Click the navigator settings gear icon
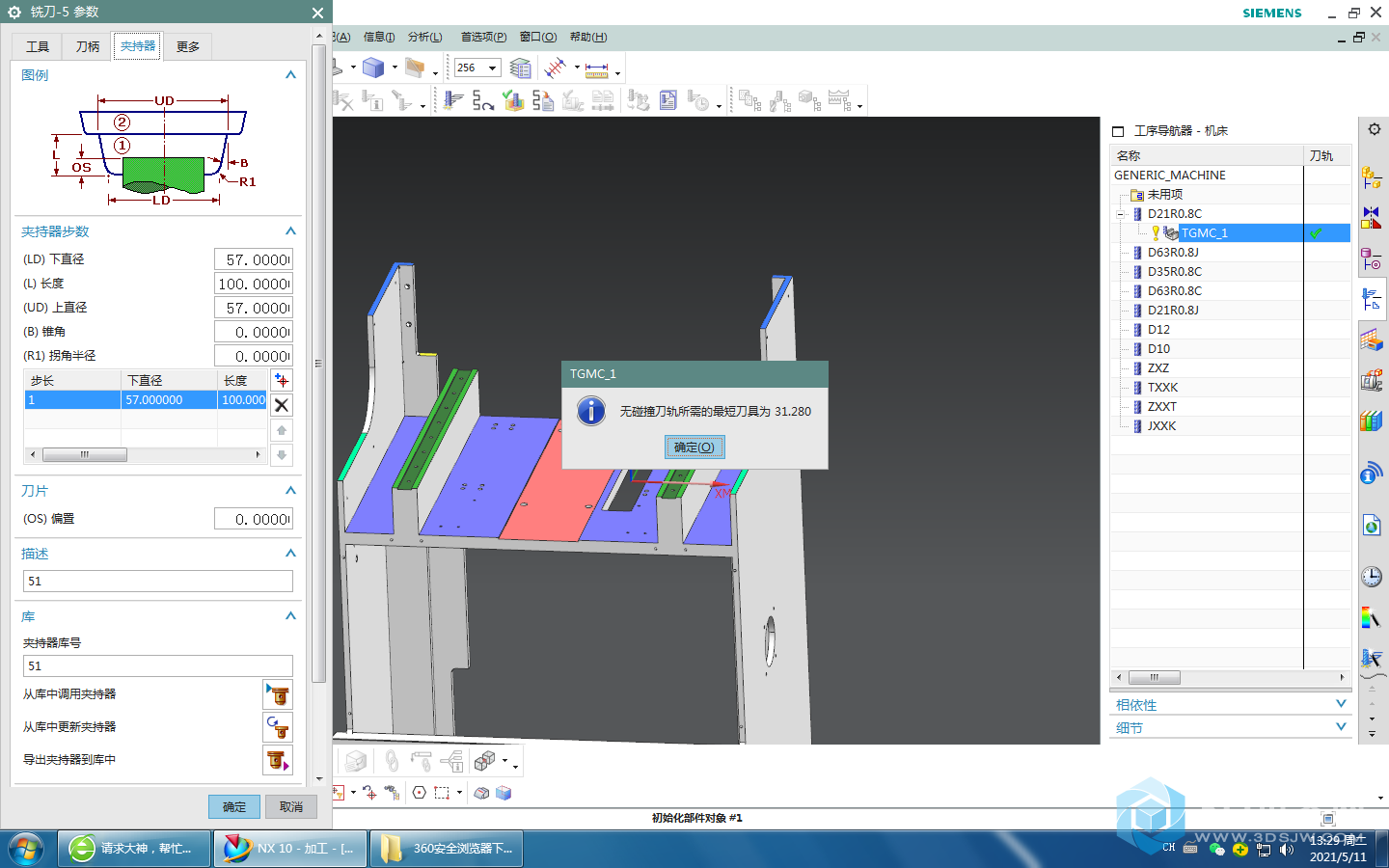The image size is (1389, 868). [1375, 129]
